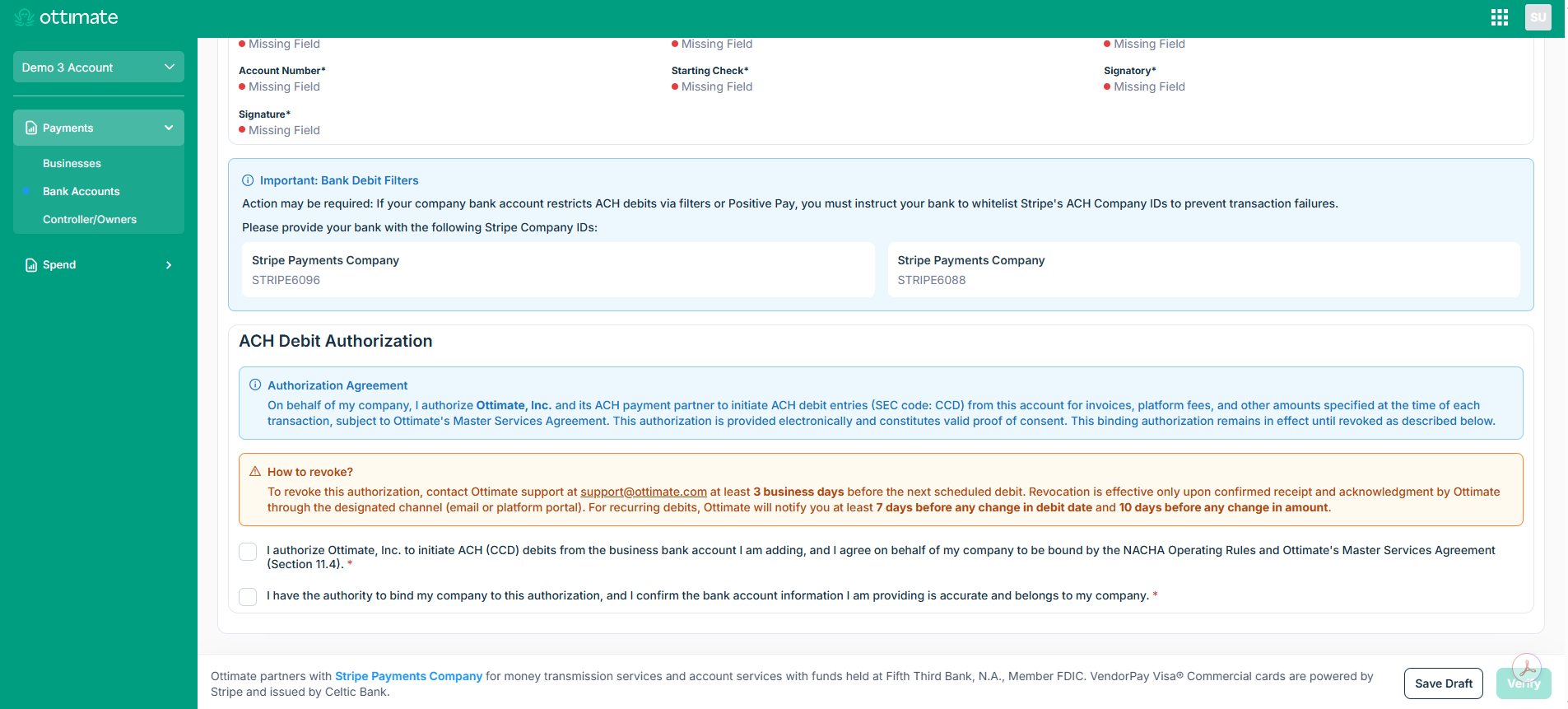
Task: Click the Payments document icon
Action: coord(31,128)
